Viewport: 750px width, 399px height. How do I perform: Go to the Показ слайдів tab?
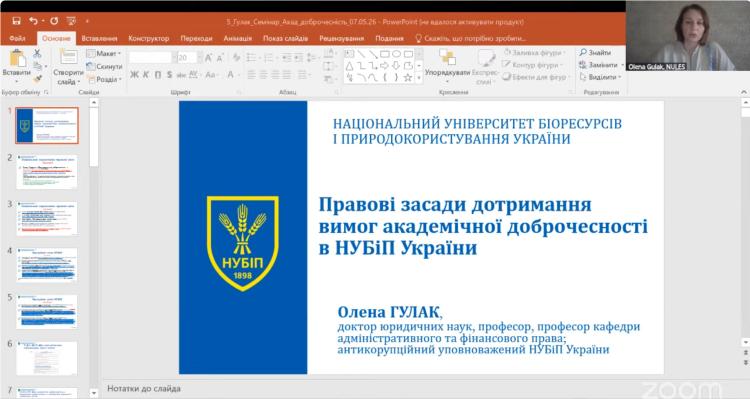click(x=285, y=38)
